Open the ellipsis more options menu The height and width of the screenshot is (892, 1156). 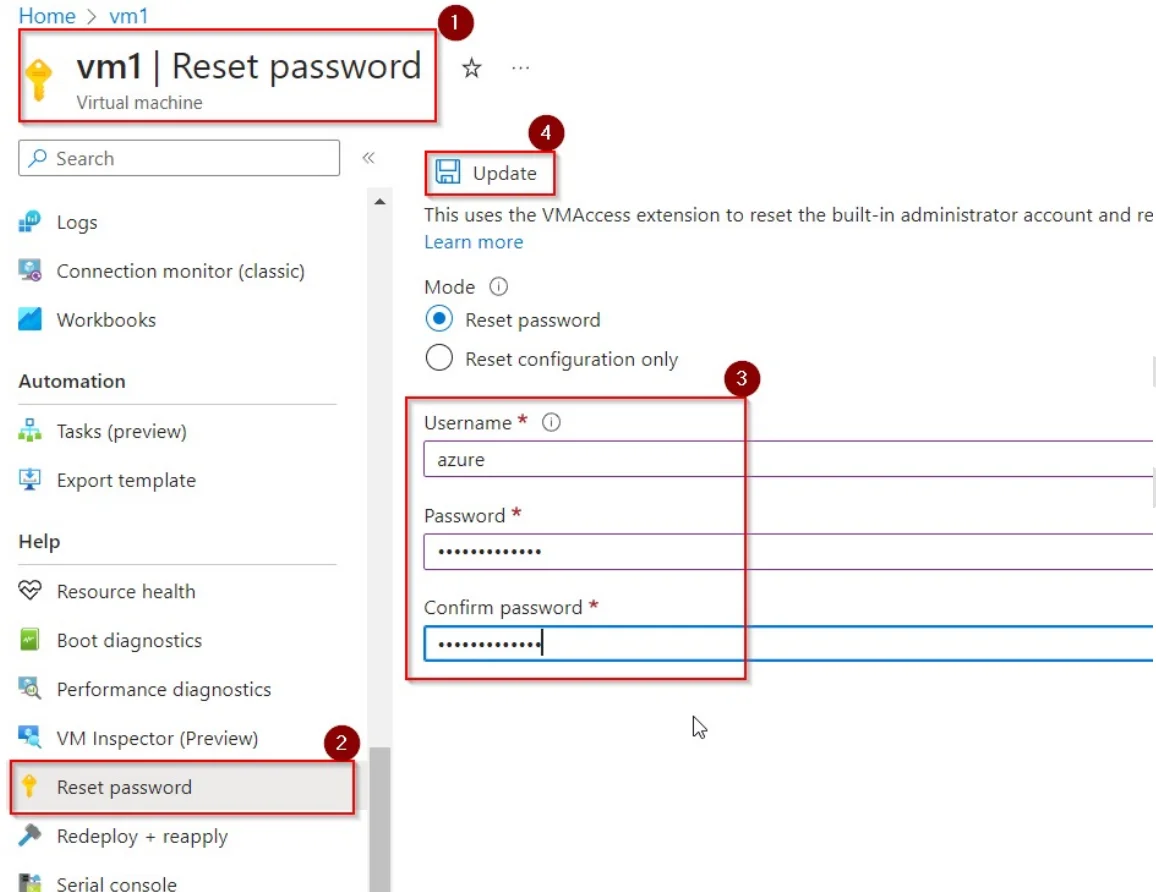point(520,66)
